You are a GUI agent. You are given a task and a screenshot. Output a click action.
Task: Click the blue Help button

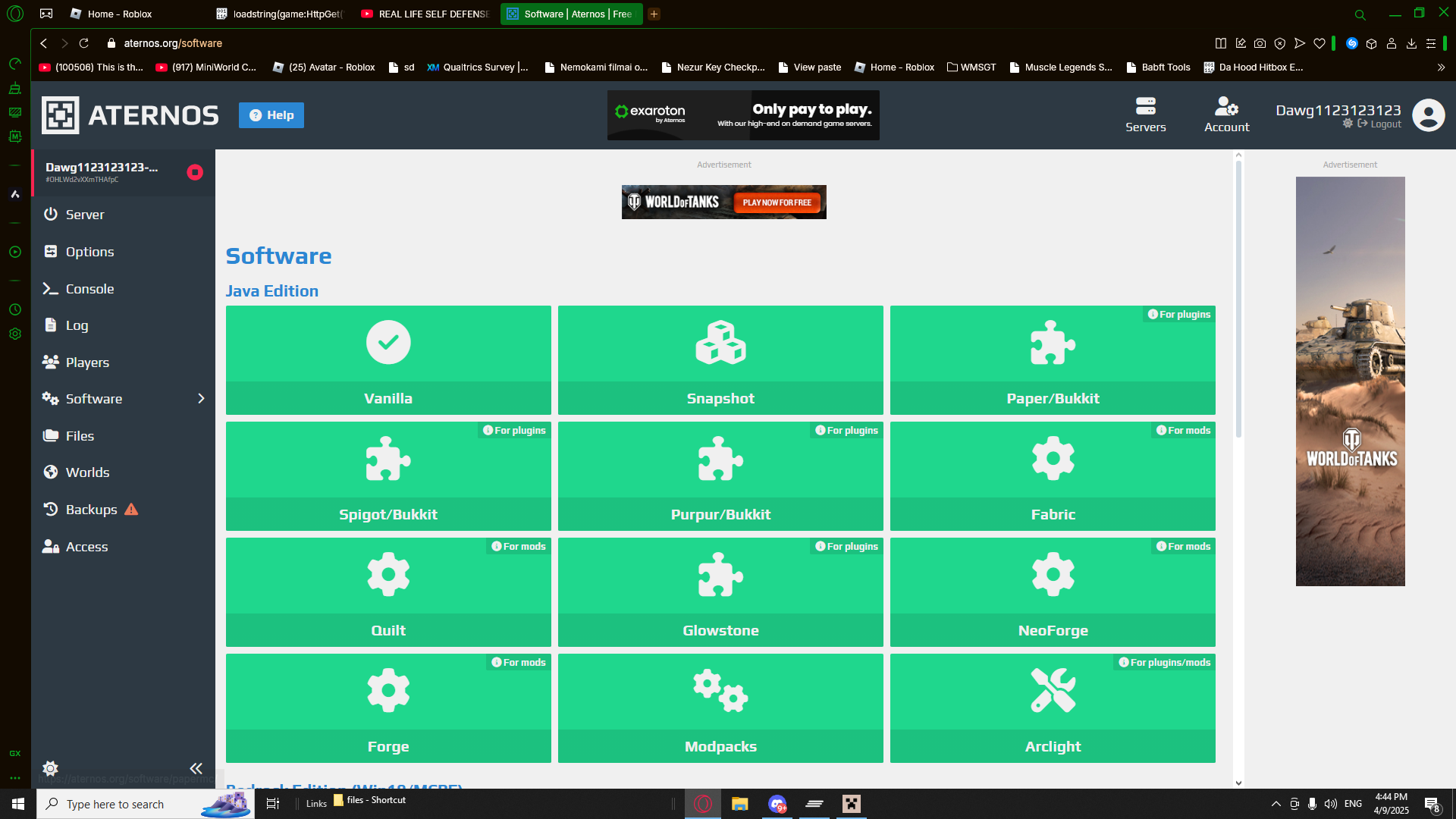[x=271, y=115]
